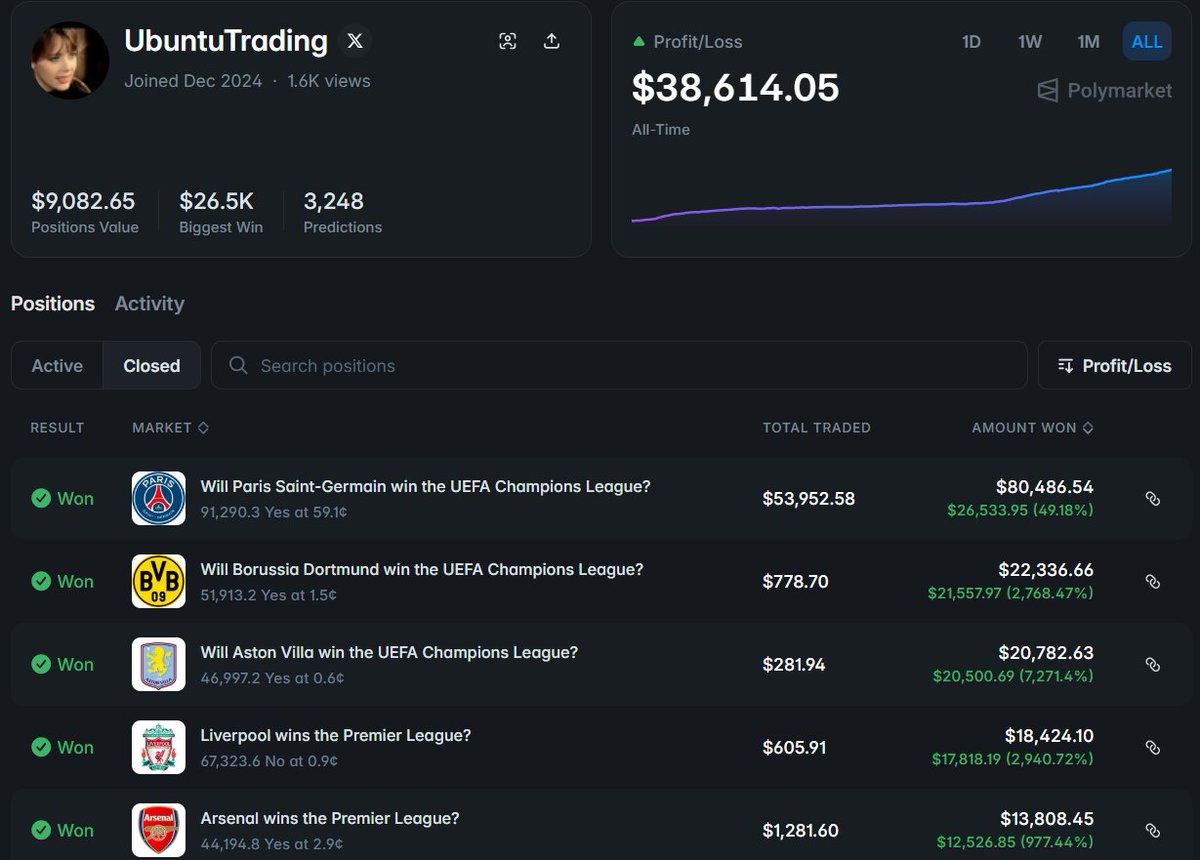The height and width of the screenshot is (860, 1200).
Task: Switch to the Activity tab
Action: click(150, 304)
